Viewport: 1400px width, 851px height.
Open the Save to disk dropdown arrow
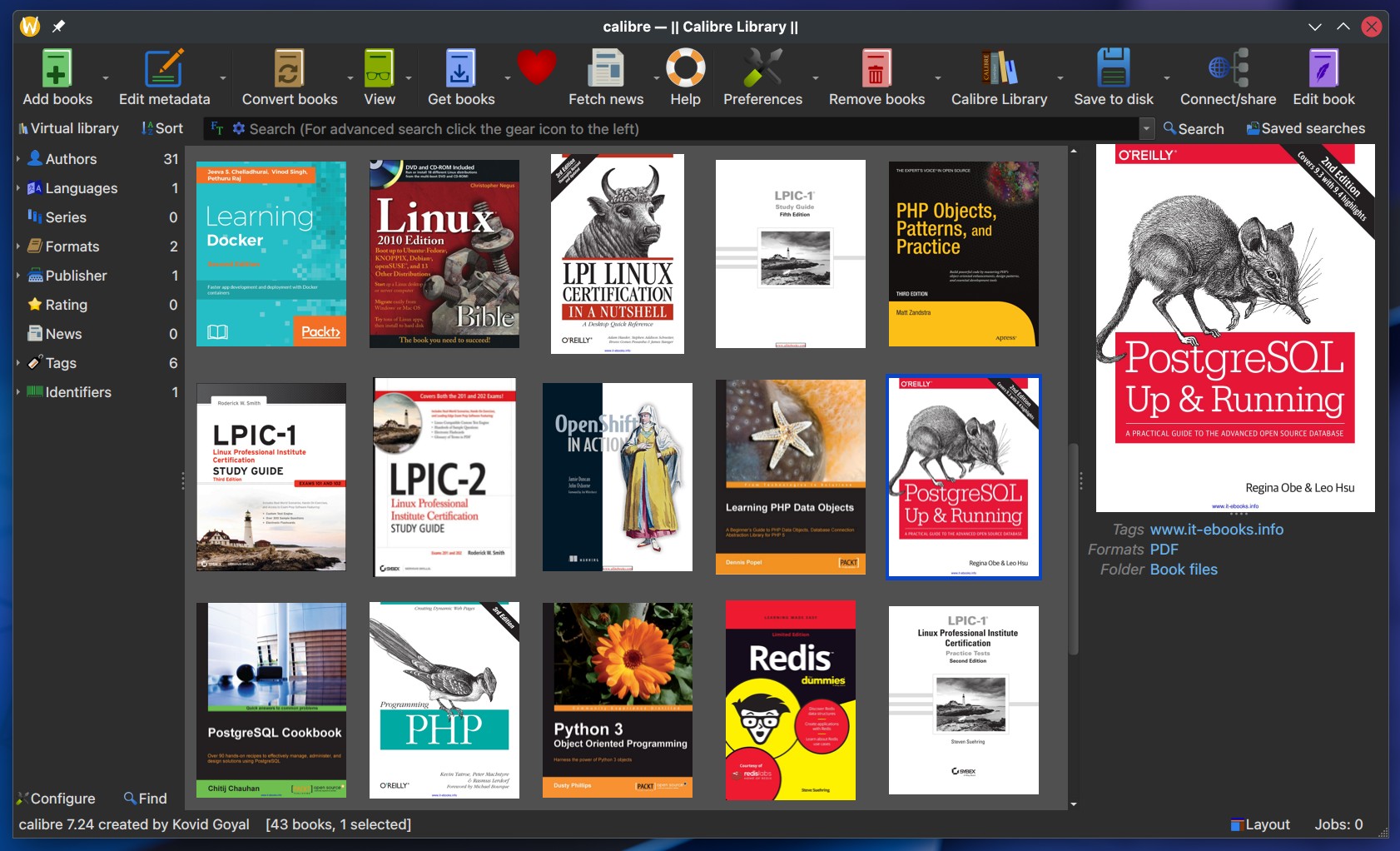pyautogui.click(x=1167, y=78)
